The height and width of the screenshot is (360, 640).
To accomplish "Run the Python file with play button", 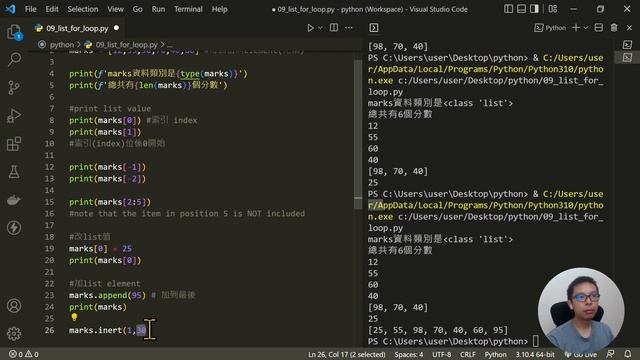I will [310, 28].
